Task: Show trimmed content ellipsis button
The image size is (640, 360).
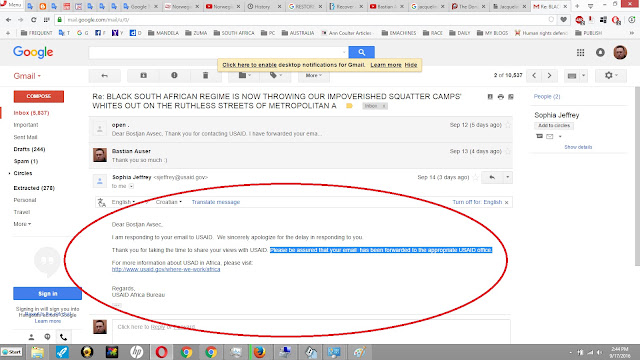Action: (x=117, y=305)
